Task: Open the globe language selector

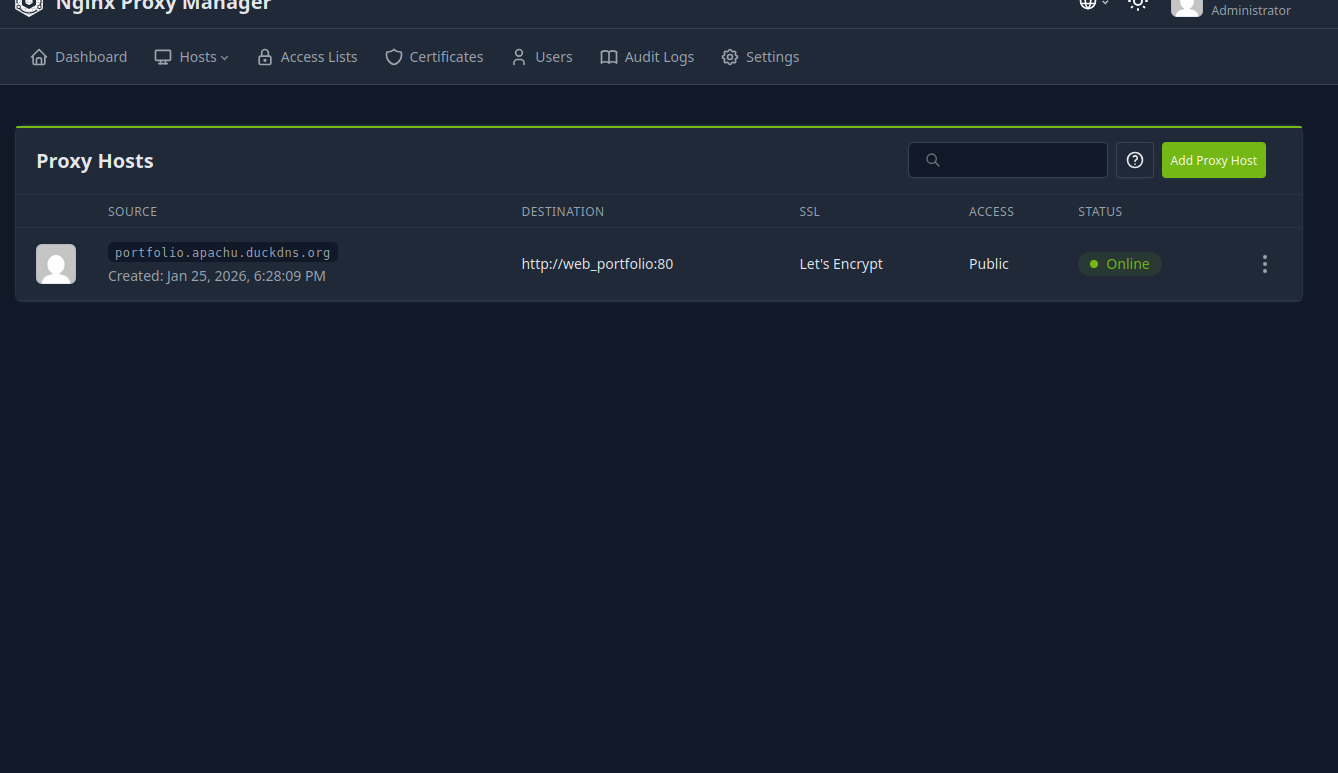Action: tap(1093, 4)
